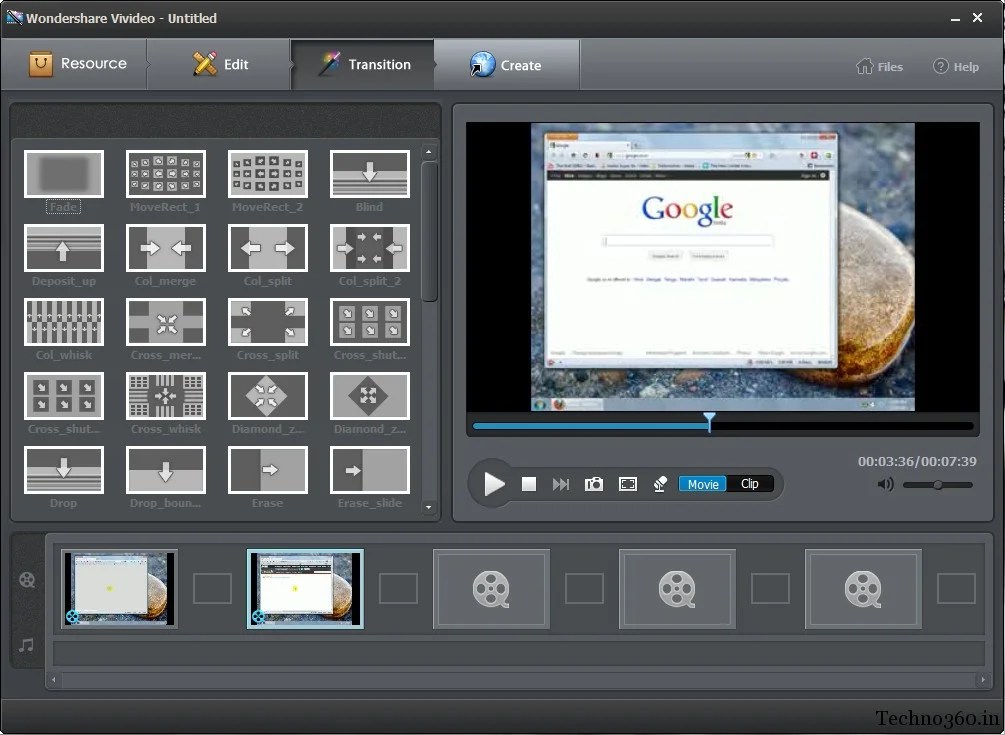
Task: Minimize the Wondershare Vivideo window
Action: 955,19
